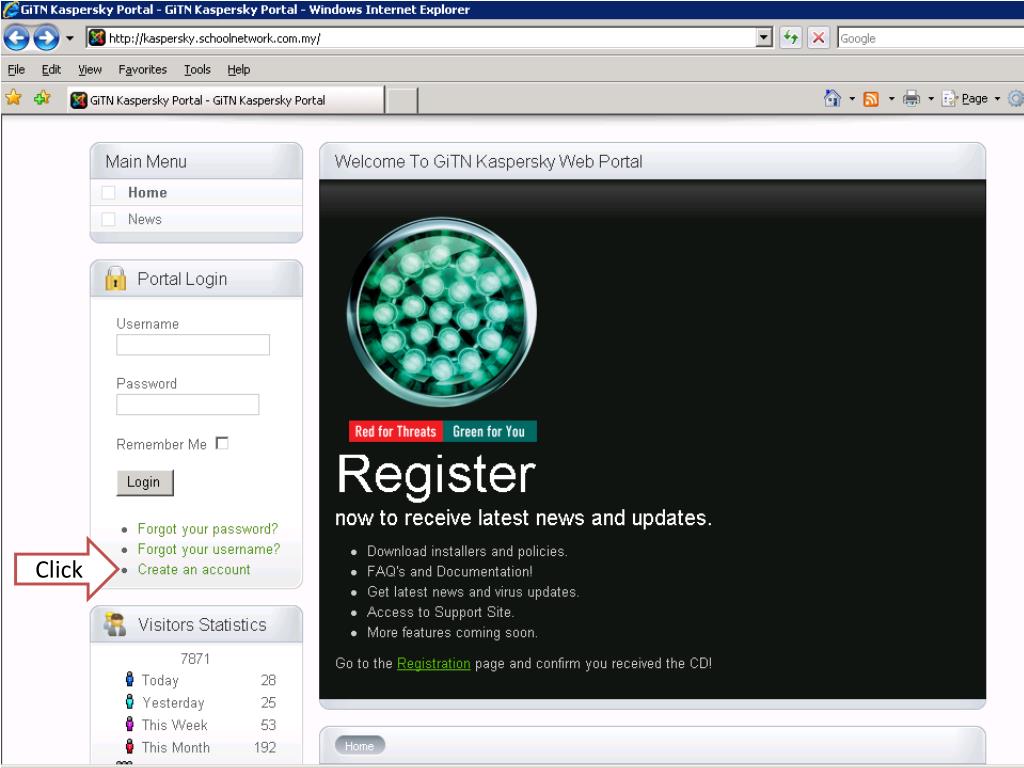Click the Red for Threats banner
This screenshot has height=768, width=1024.
[396, 431]
